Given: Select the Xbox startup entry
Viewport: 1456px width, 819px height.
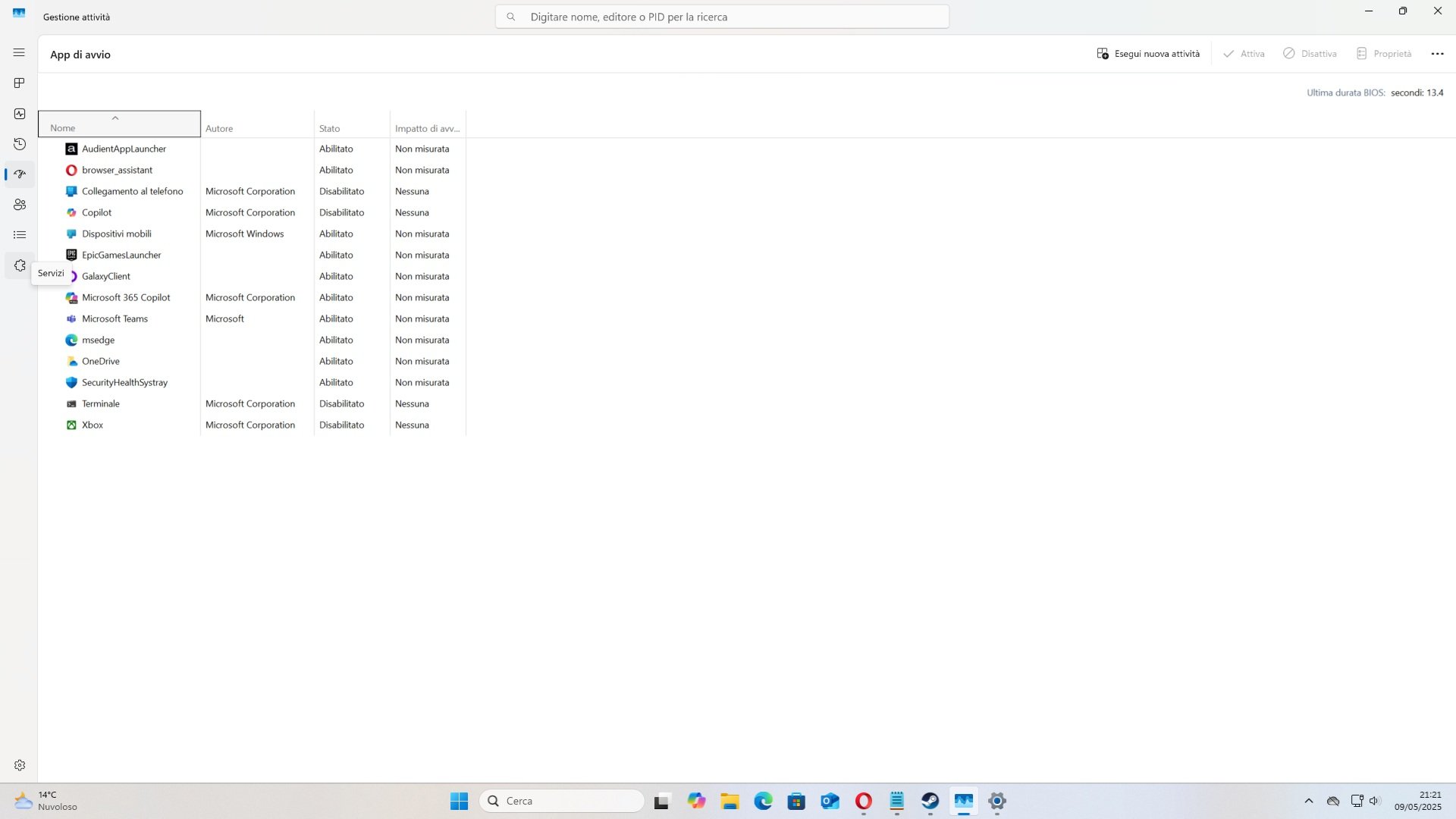Looking at the screenshot, I should point(93,425).
